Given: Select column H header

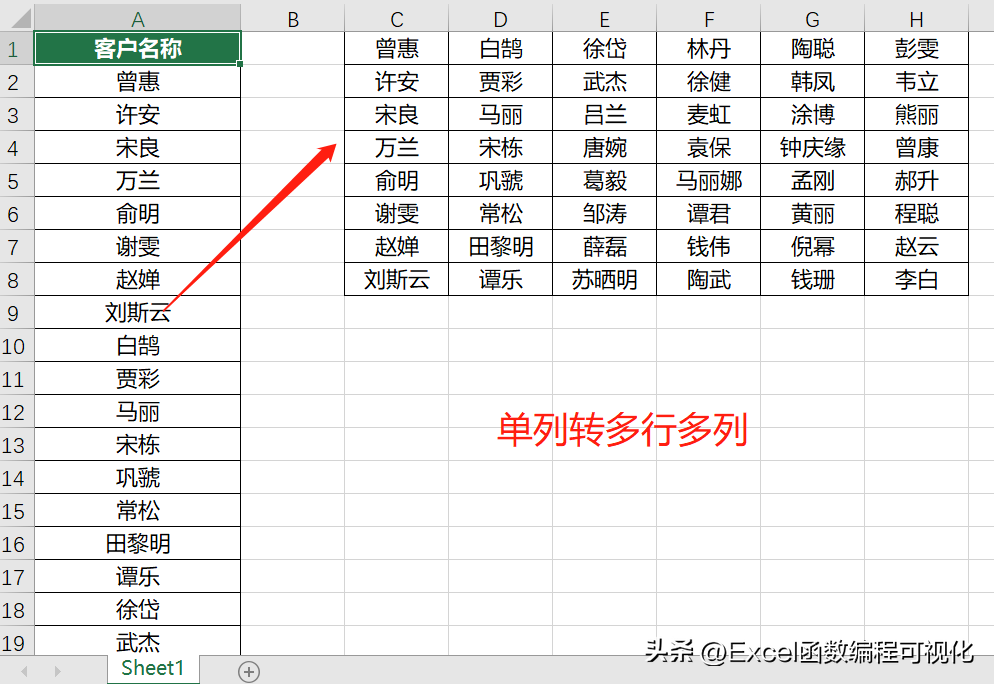Looking at the screenshot, I should coord(917,18).
